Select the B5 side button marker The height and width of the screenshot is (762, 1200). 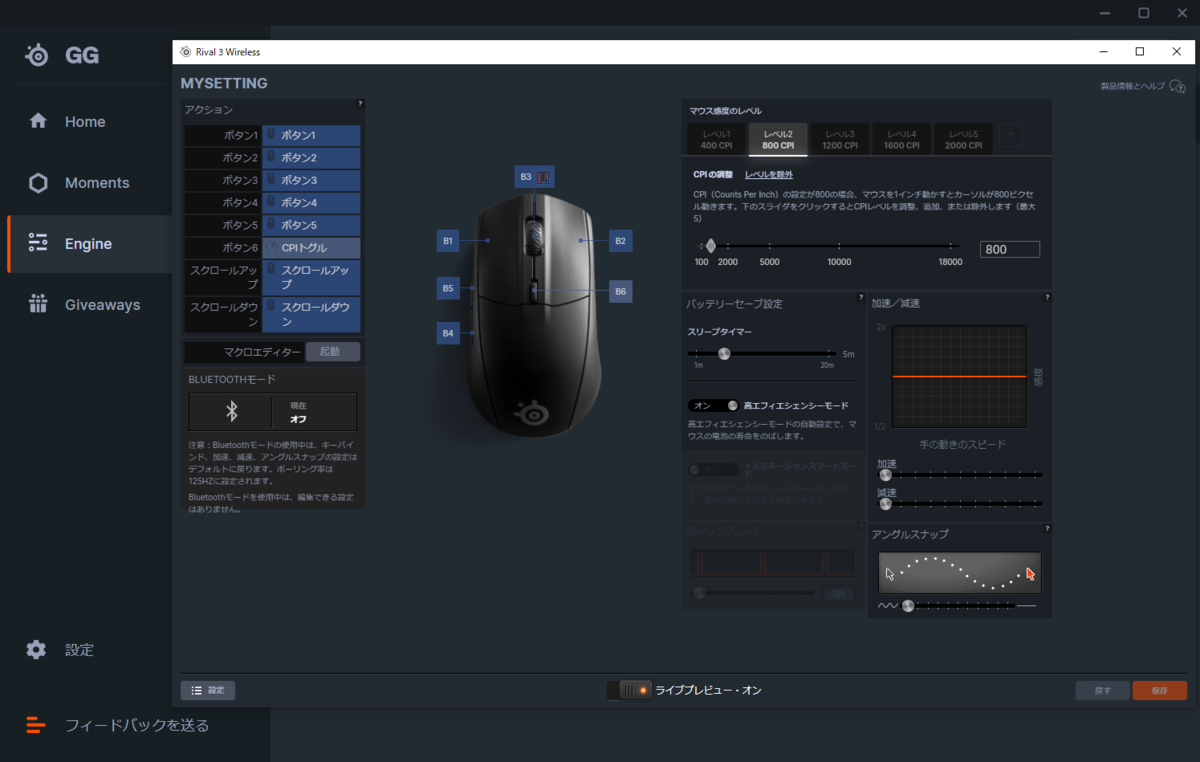(448, 289)
